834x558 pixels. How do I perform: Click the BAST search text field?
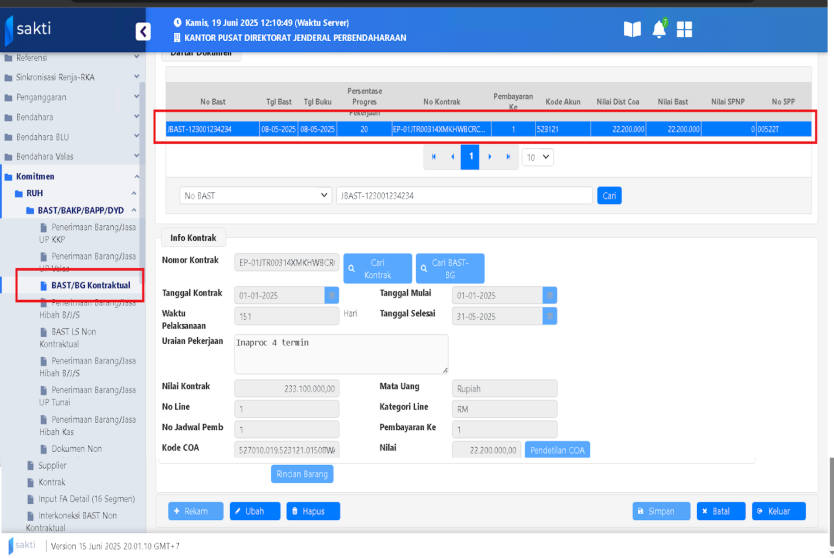[464, 196]
